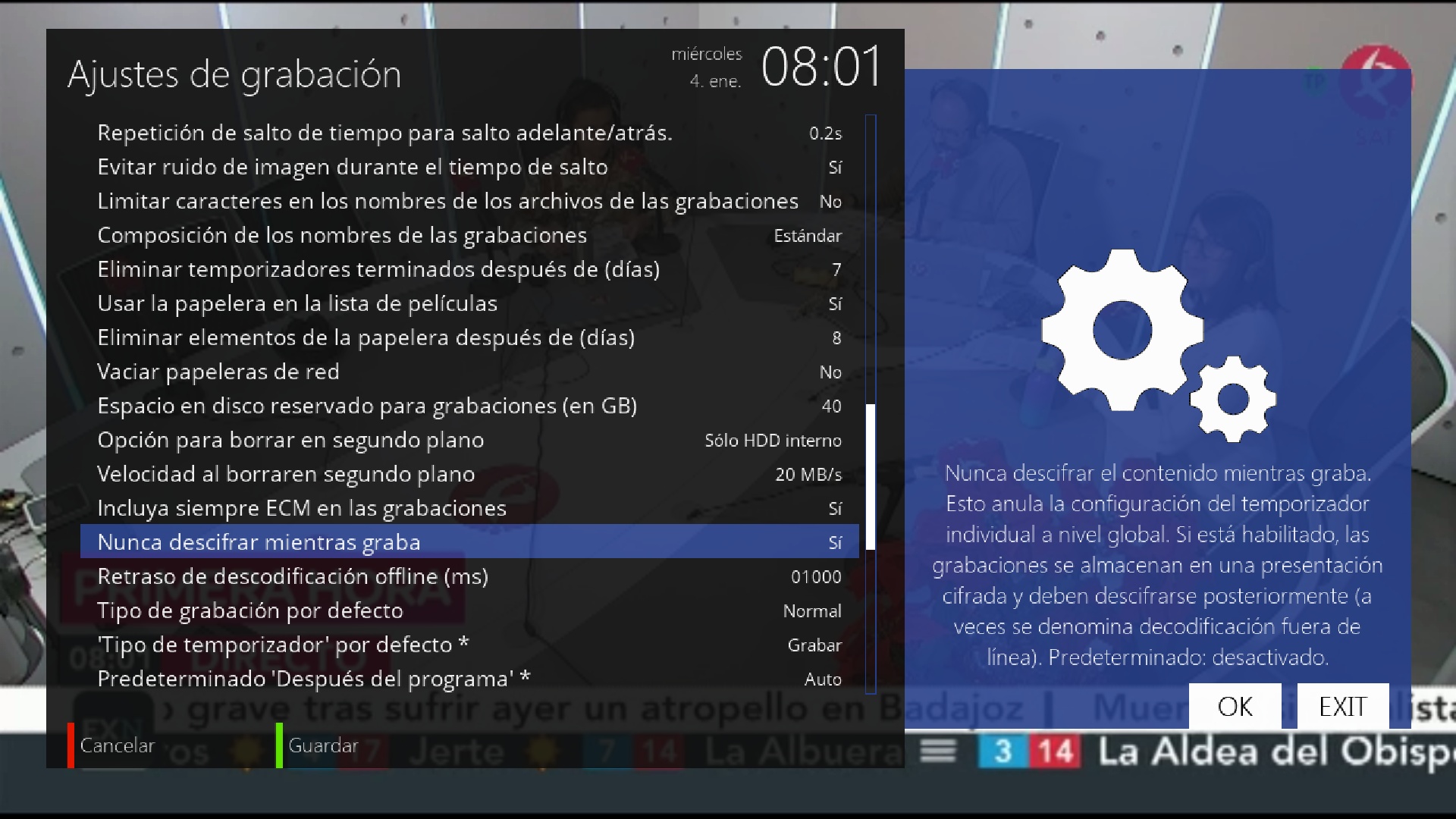Click the OK button
The image size is (1456, 819).
click(x=1235, y=706)
